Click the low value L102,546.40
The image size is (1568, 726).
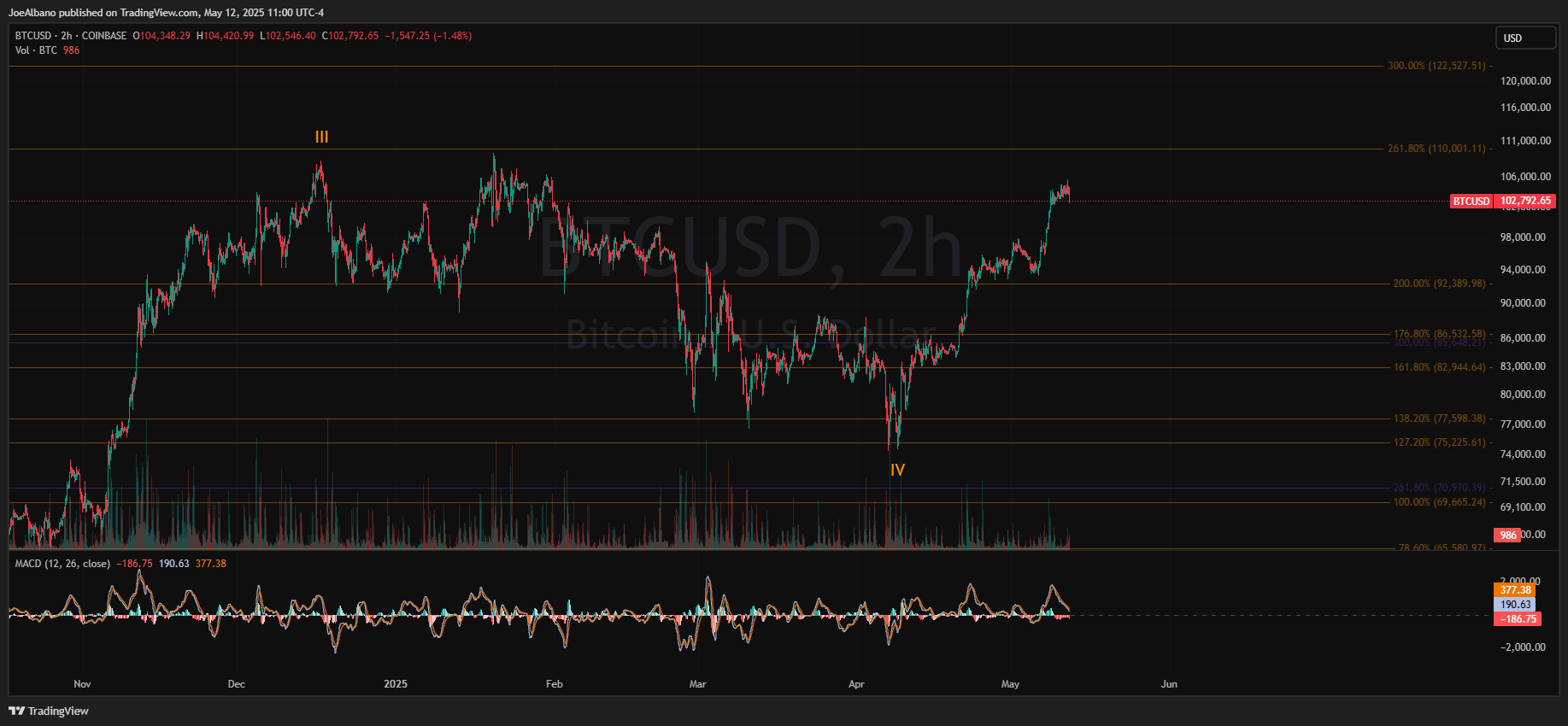(x=288, y=36)
